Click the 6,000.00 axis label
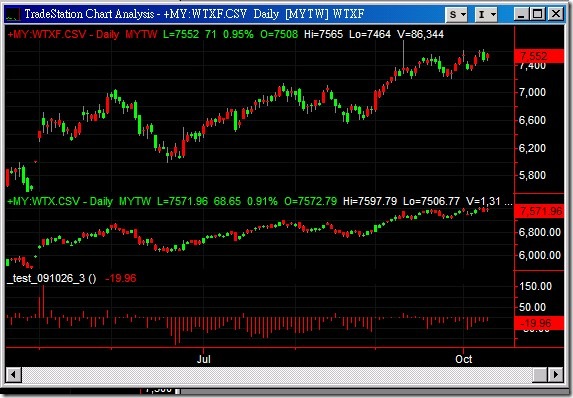 tap(540, 255)
